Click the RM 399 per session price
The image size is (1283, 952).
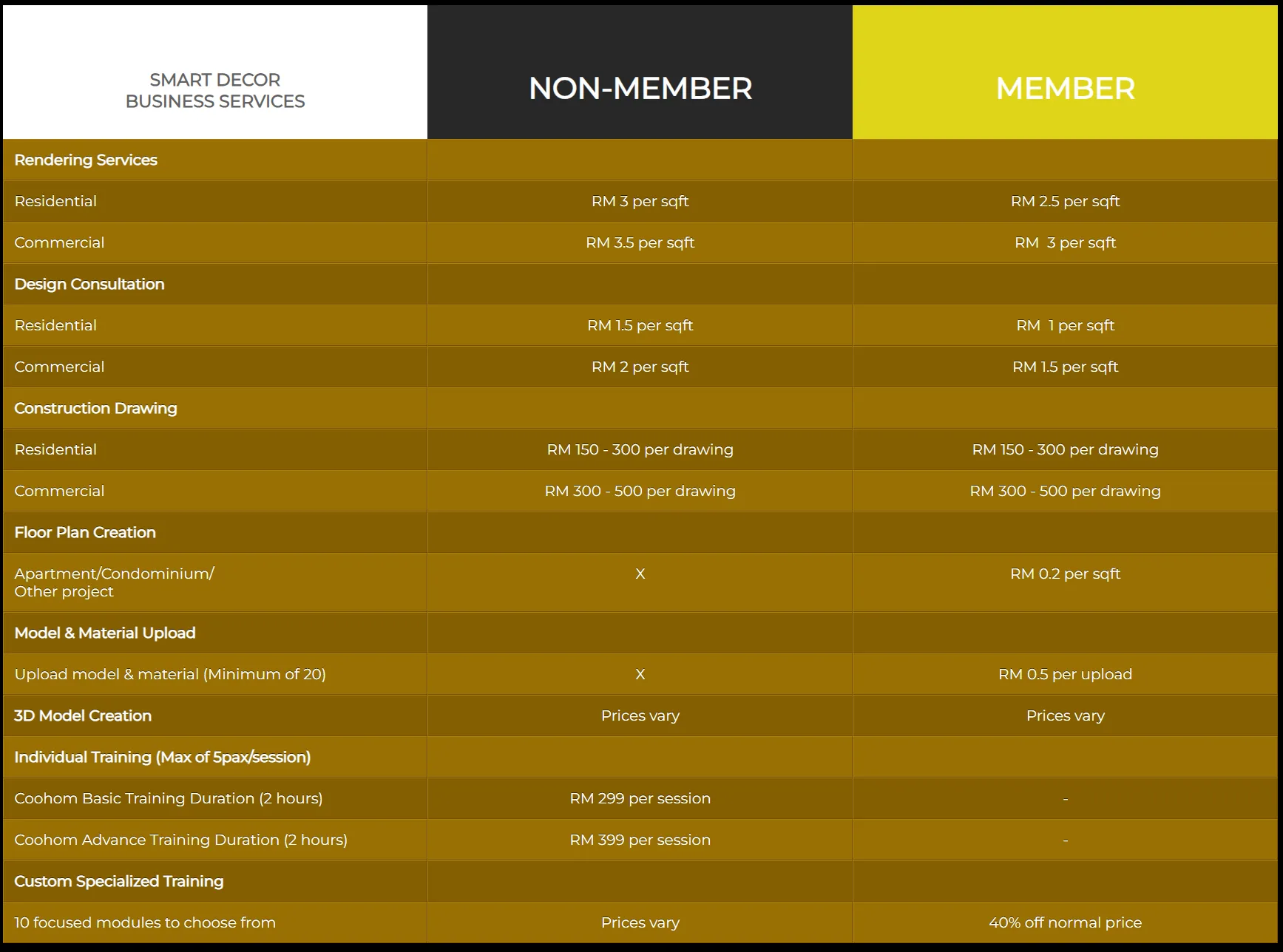click(640, 840)
